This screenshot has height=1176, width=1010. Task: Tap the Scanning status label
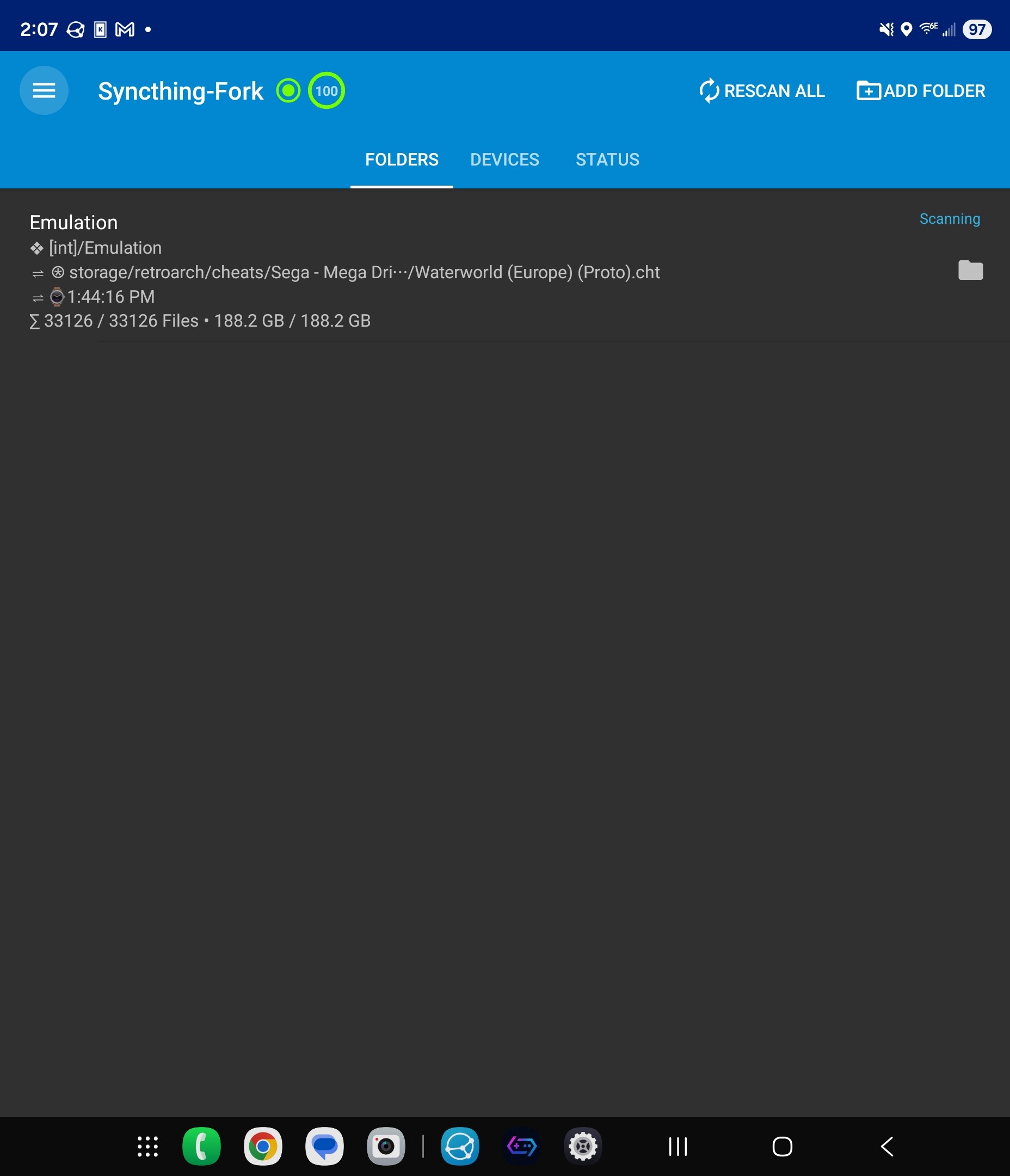[x=949, y=219]
